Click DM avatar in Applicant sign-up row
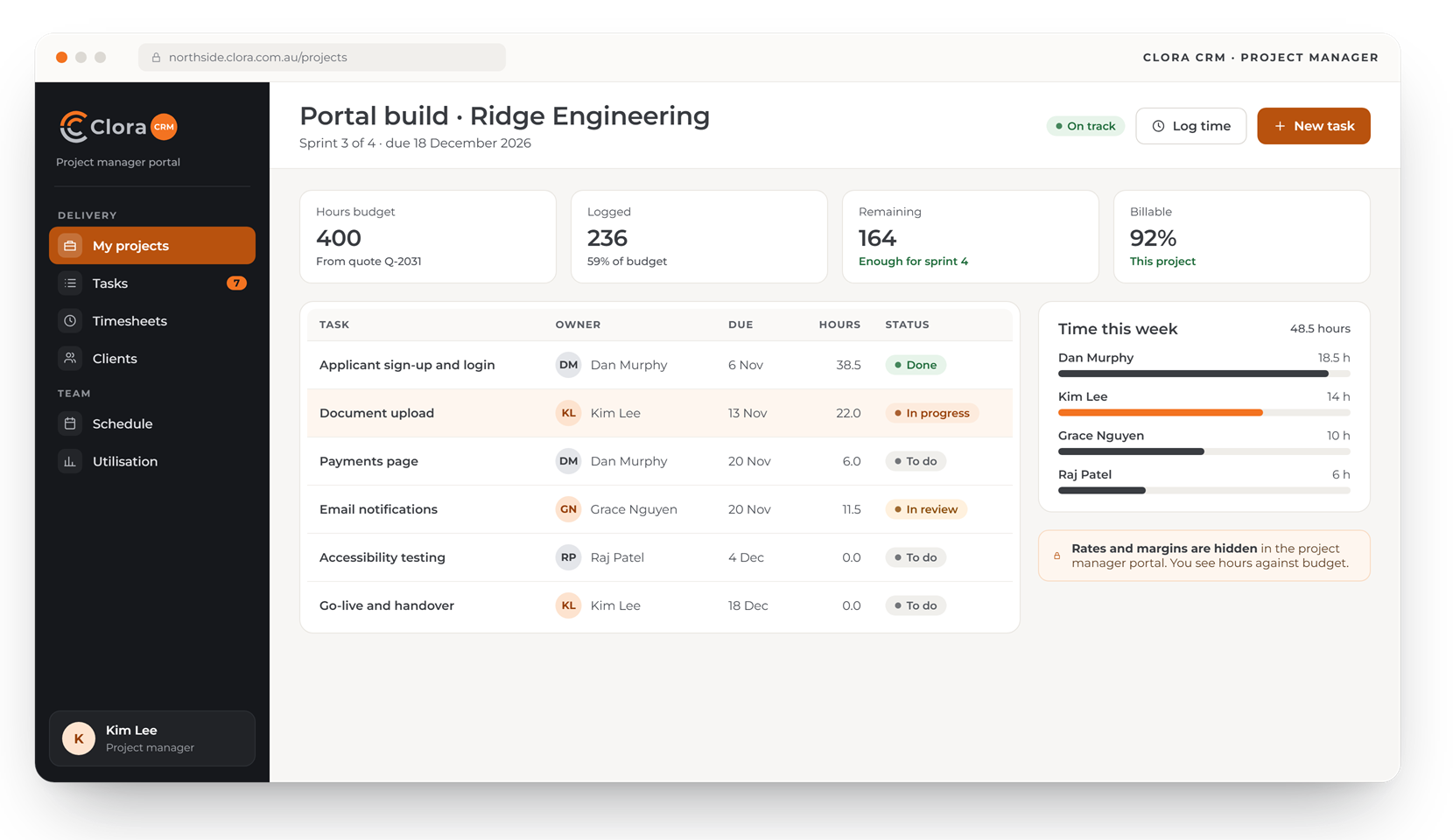The width and height of the screenshot is (1453, 840). pos(568,365)
